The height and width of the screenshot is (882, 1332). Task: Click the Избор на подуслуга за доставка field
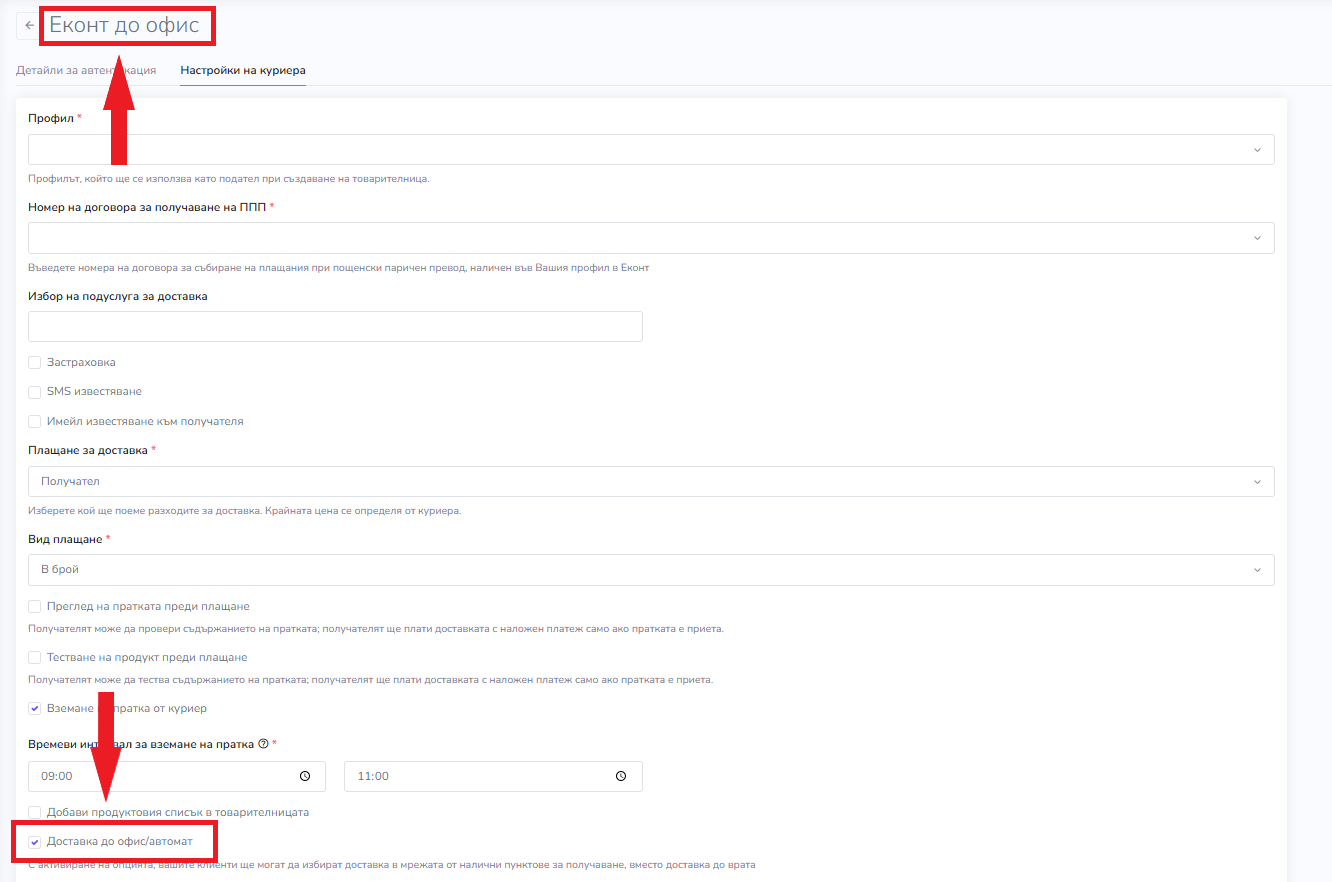(x=335, y=327)
